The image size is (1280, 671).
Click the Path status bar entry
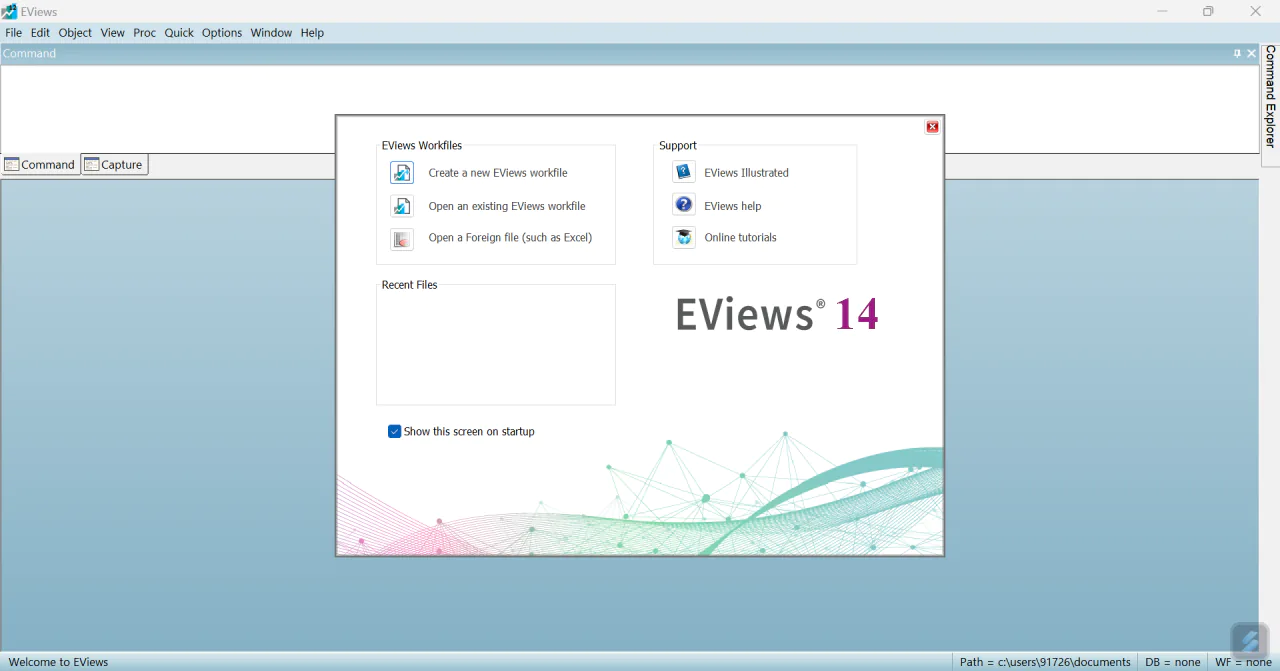pos(1045,662)
